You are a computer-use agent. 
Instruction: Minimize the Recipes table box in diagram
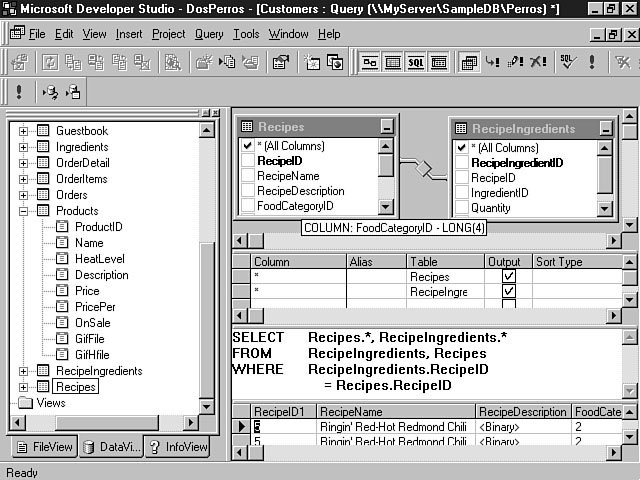(x=386, y=127)
